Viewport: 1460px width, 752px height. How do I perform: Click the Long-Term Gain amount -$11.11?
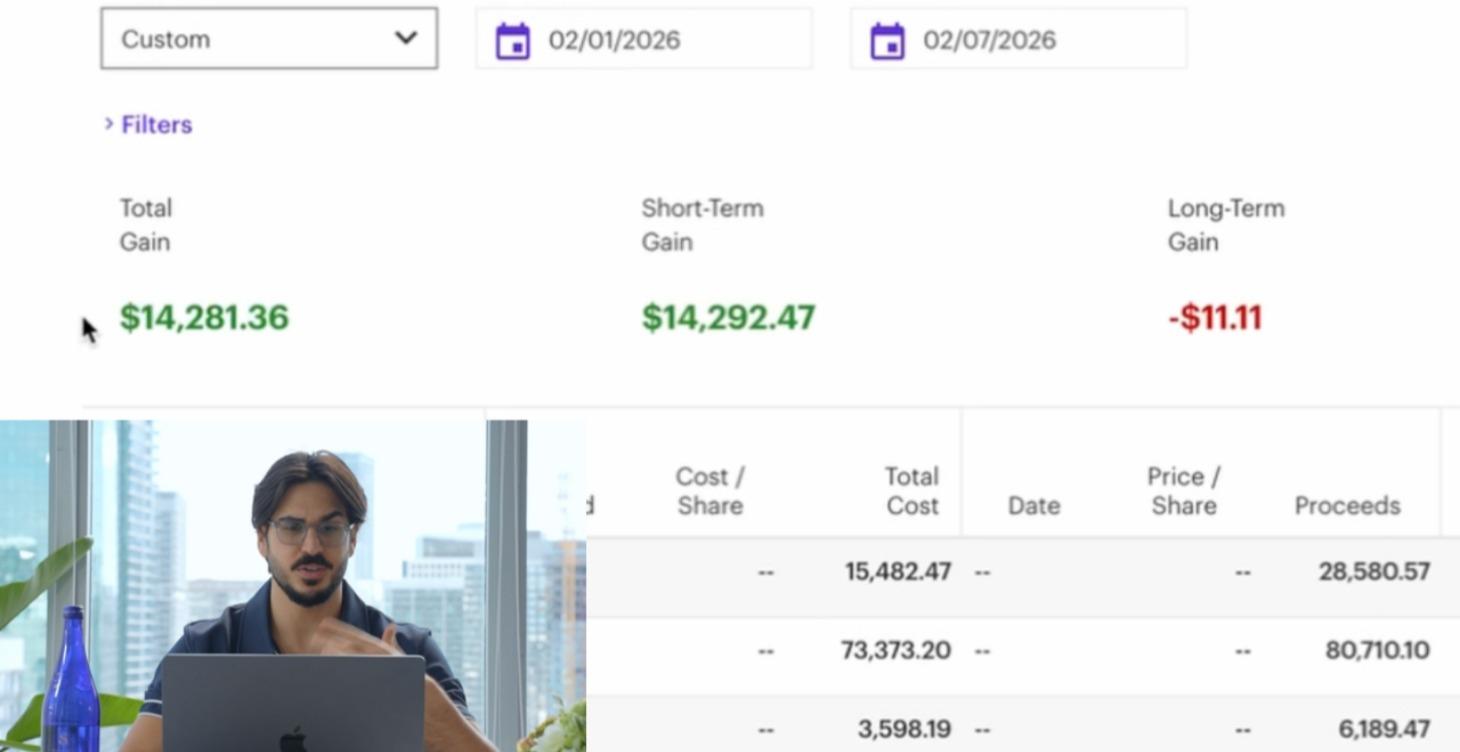[1214, 318]
